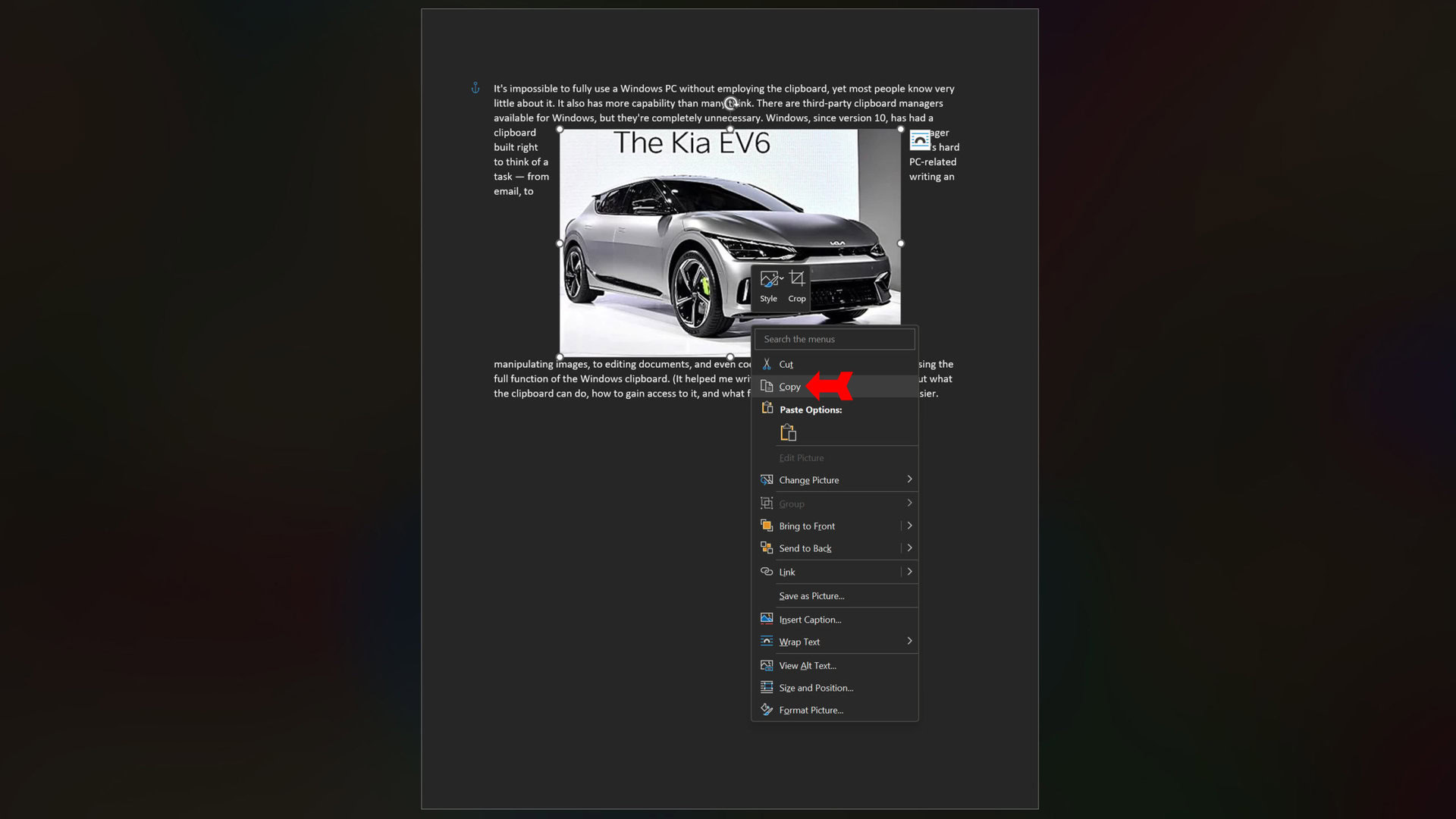The image size is (1456, 819).
Task: Select the Cut option in context menu
Action: [x=787, y=363]
